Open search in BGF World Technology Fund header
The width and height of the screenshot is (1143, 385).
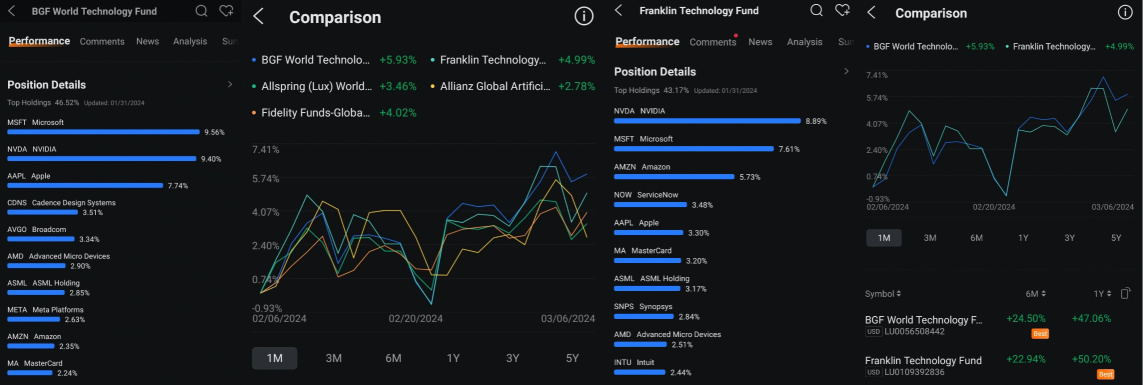(x=202, y=10)
